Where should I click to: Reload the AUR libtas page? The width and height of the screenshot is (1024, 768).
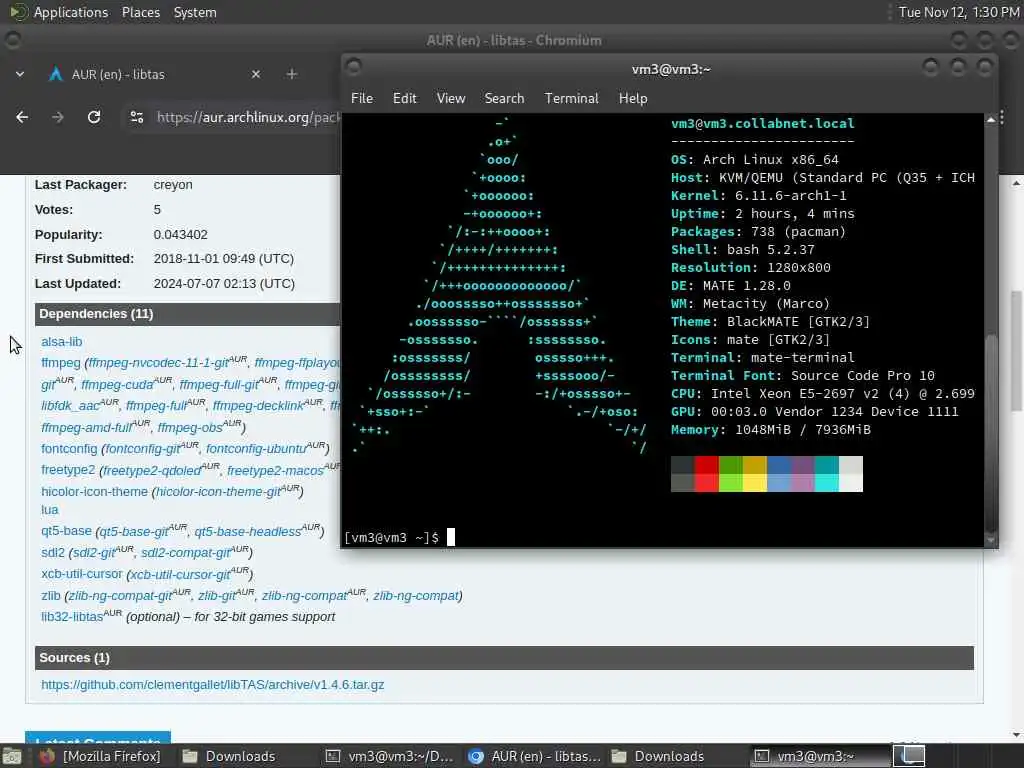coord(94,117)
